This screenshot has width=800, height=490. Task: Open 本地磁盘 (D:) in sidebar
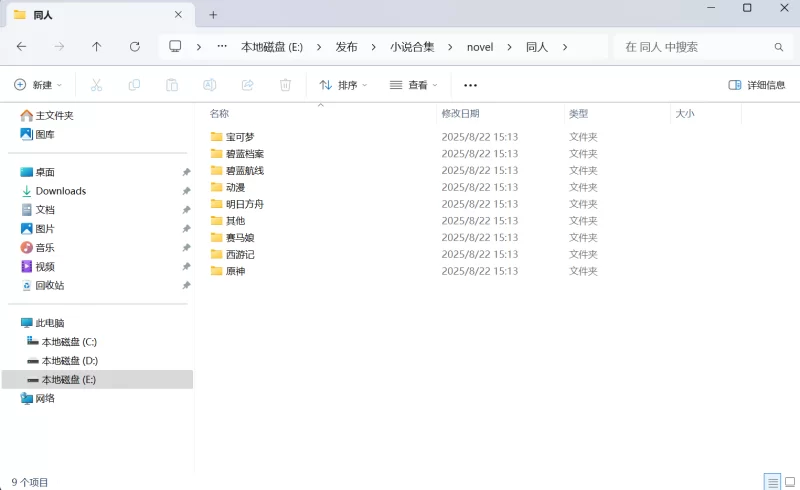click(x=62, y=361)
